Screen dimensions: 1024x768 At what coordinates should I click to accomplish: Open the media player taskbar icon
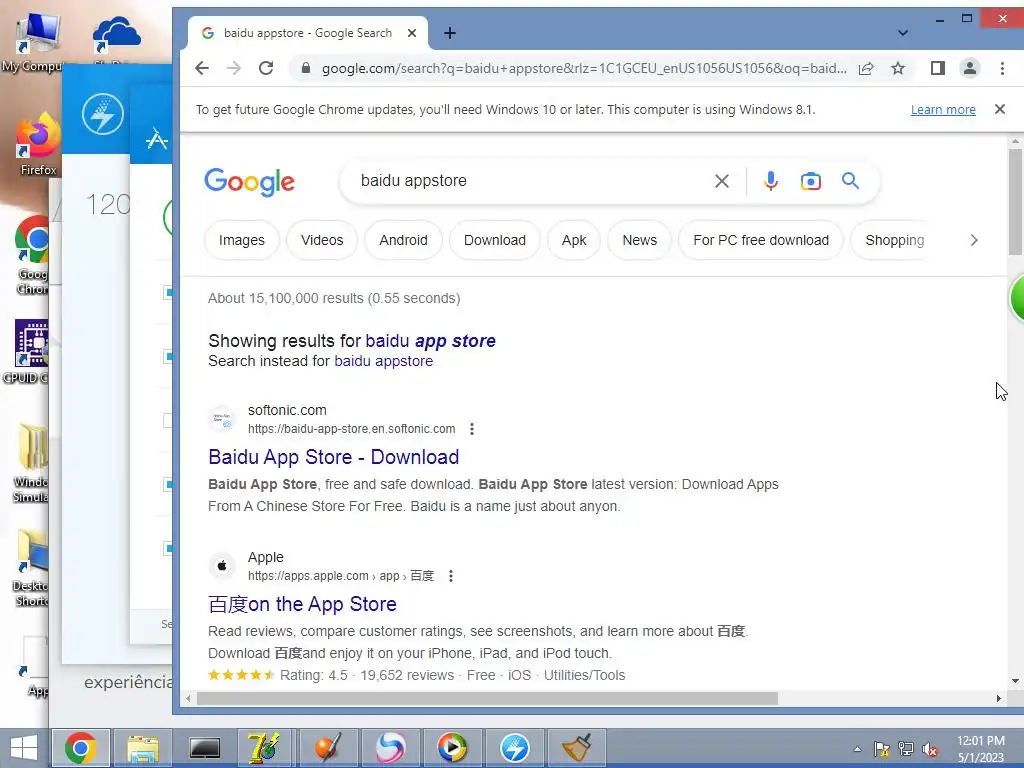(x=452, y=748)
